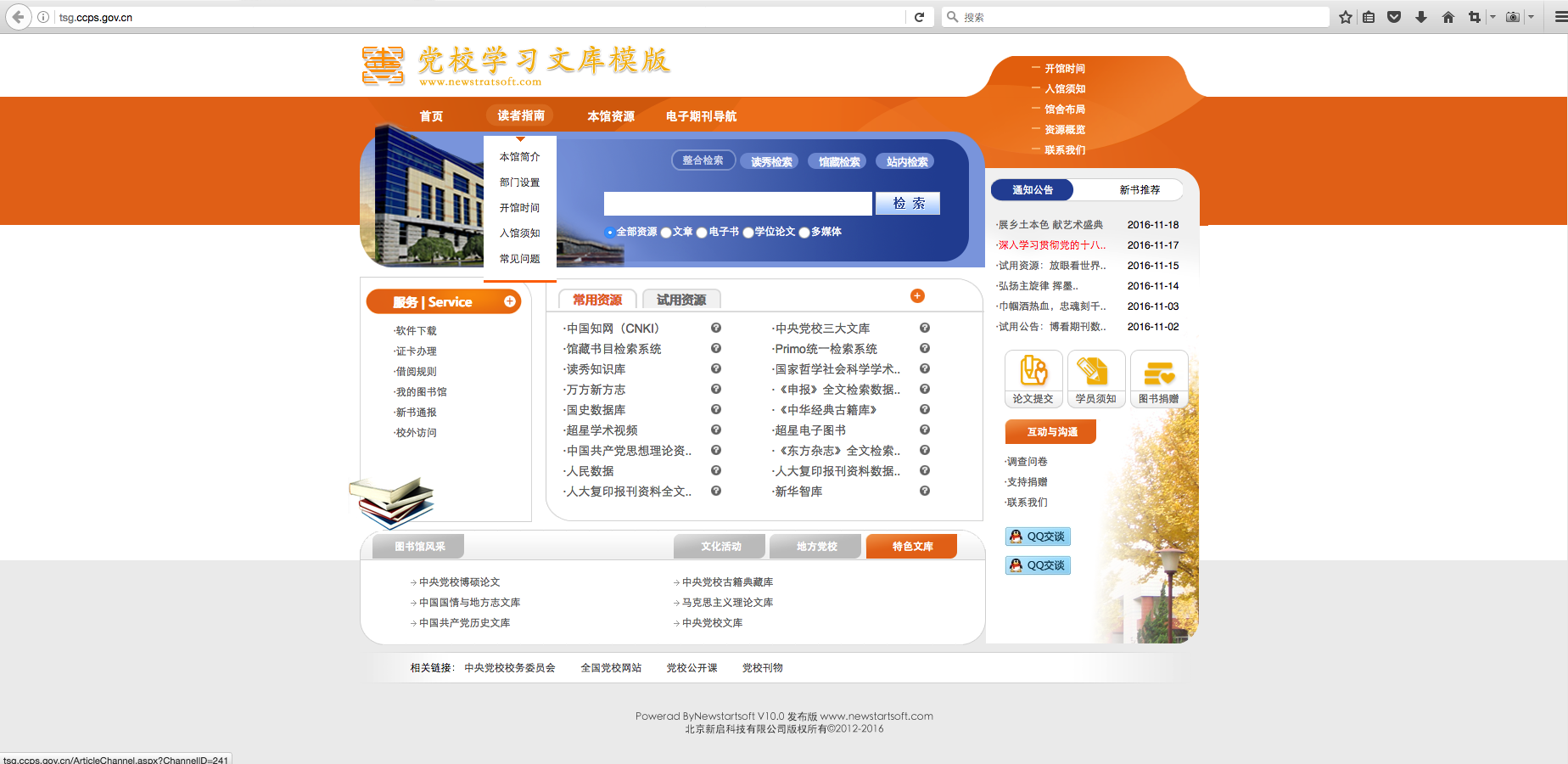Choose 常见问题 from the dropdown menu
The image size is (1568, 764).
[520, 259]
